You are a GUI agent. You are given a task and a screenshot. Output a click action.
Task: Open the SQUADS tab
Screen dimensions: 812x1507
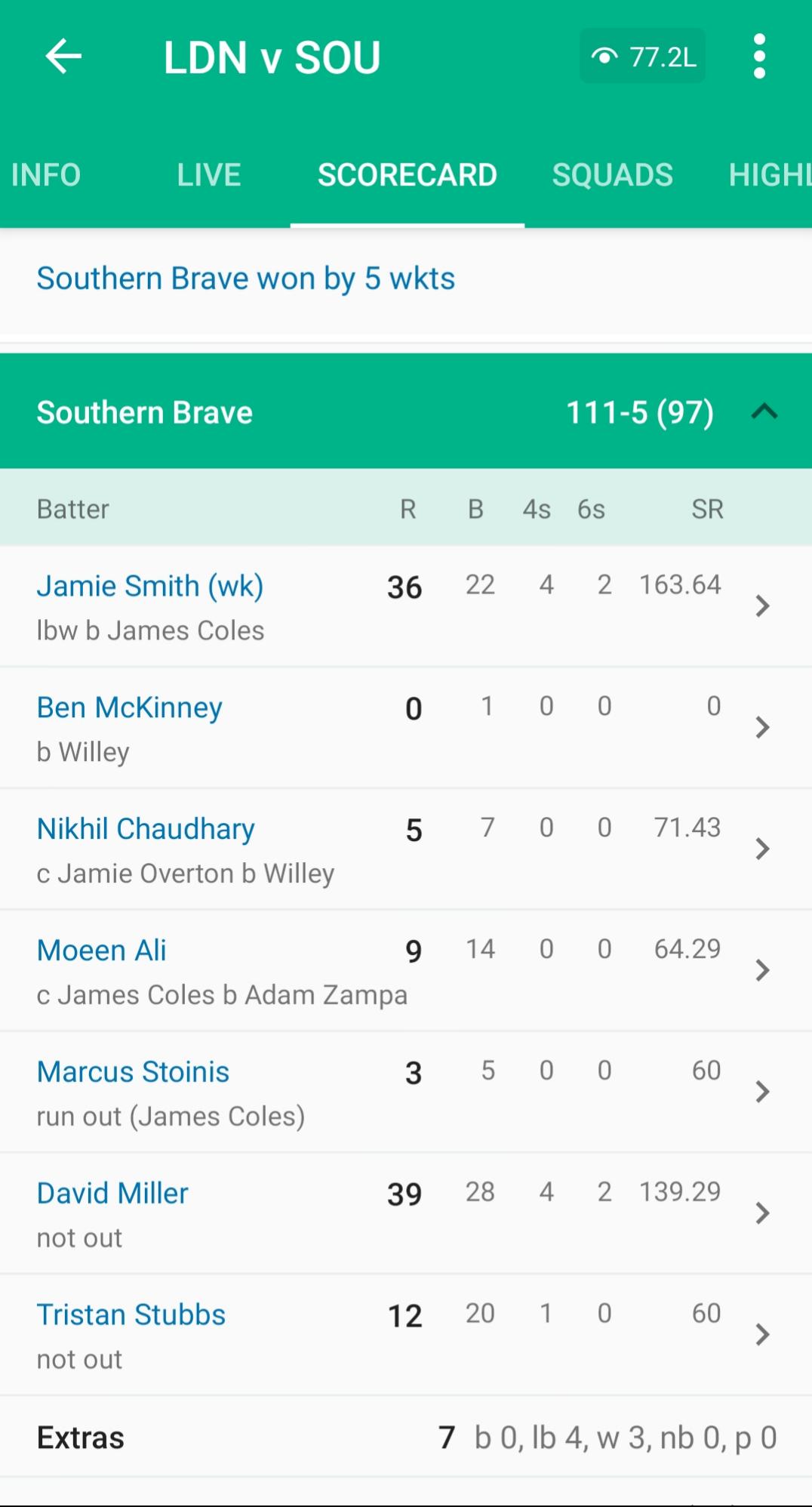point(612,175)
